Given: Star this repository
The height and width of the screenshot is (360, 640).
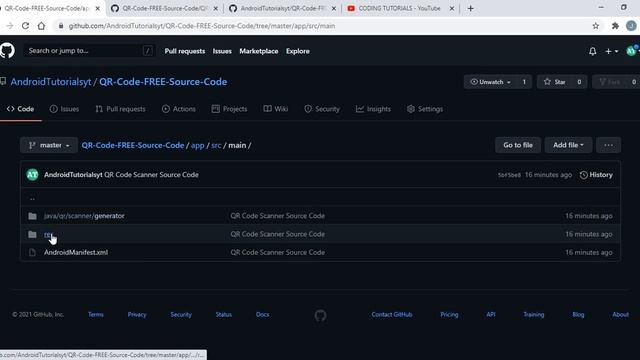Looking at the screenshot, I should coord(554,82).
